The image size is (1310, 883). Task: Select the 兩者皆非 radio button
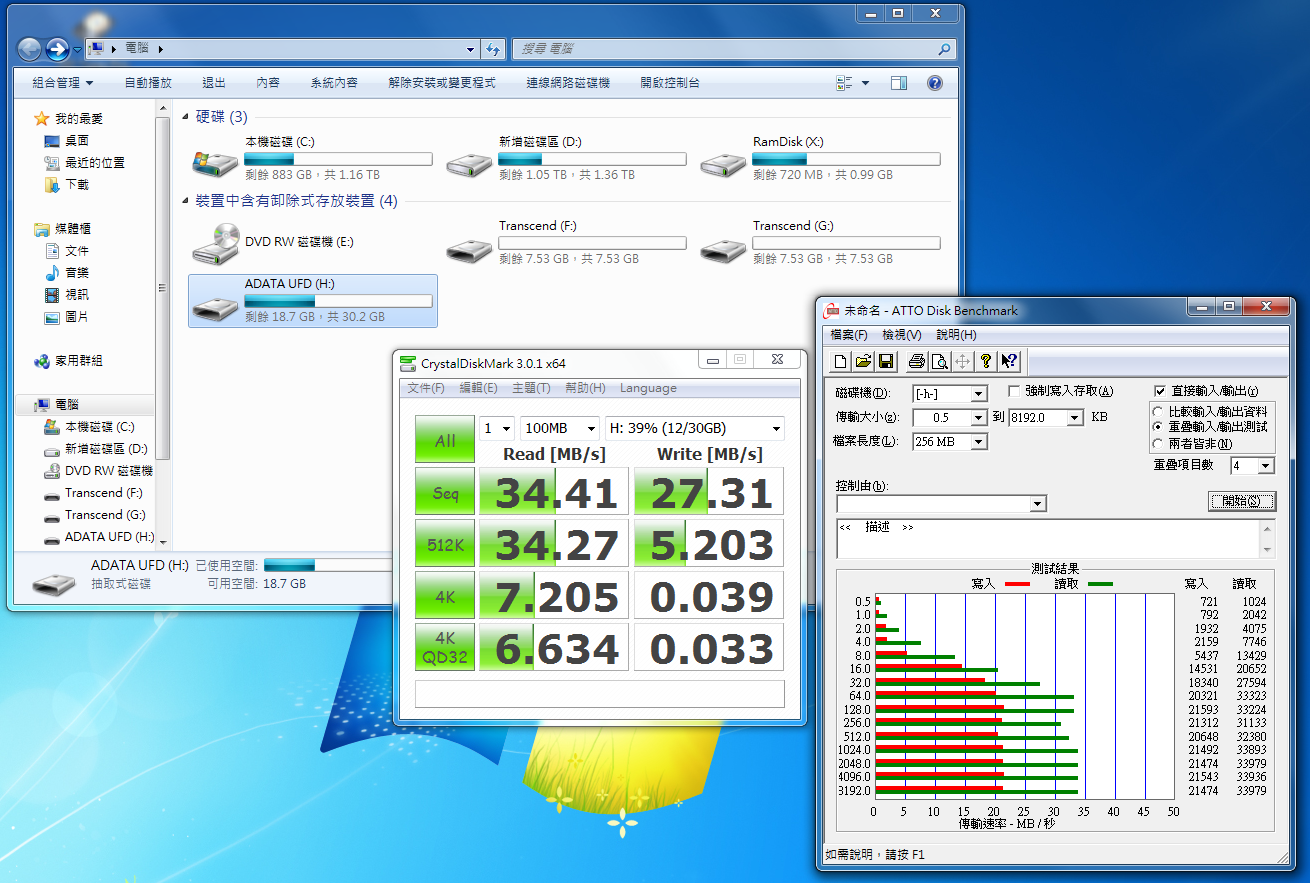(x=1159, y=443)
